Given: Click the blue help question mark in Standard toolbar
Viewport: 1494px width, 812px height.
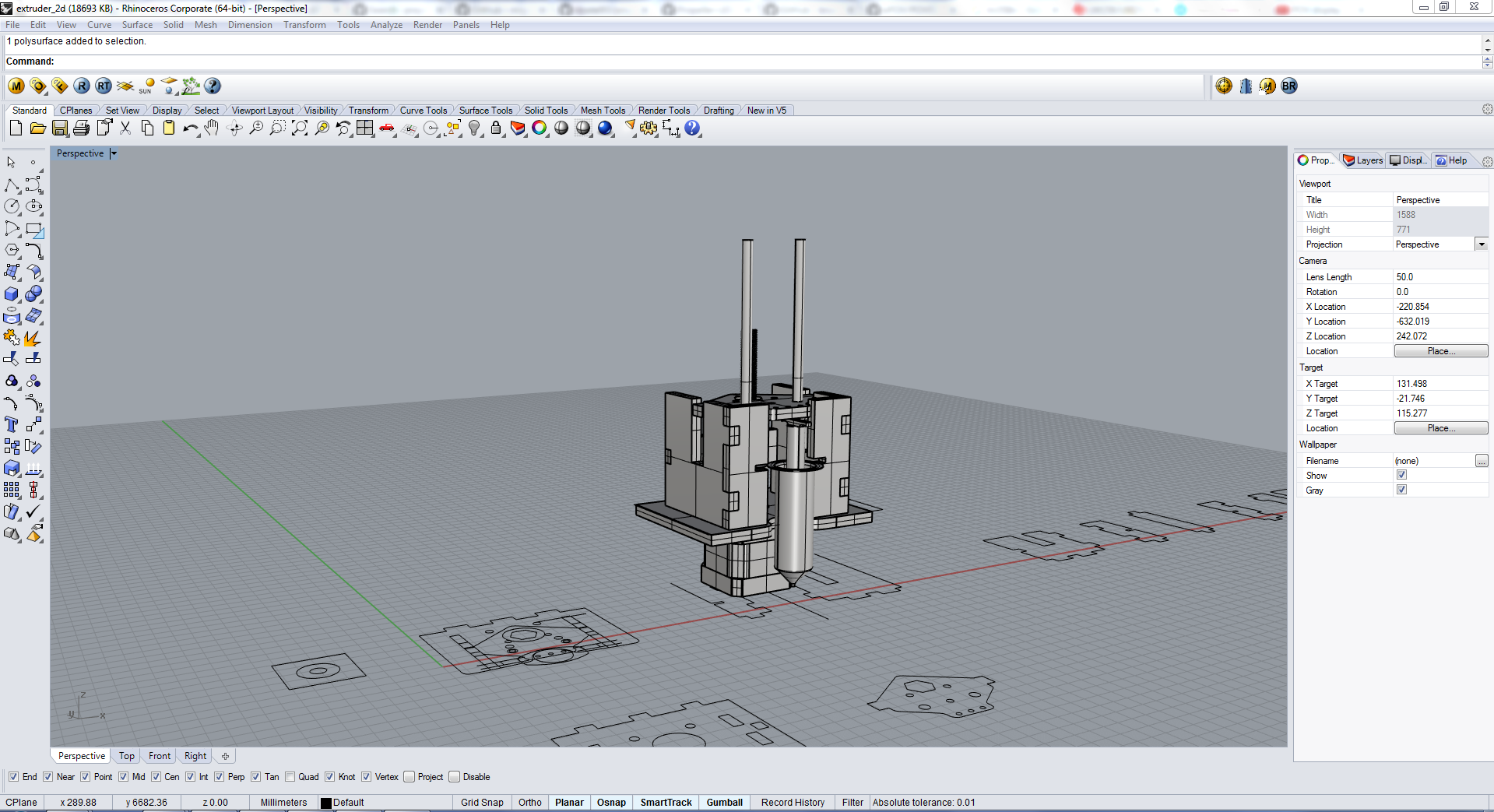Looking at the screenshot, I should coord(692,128).
